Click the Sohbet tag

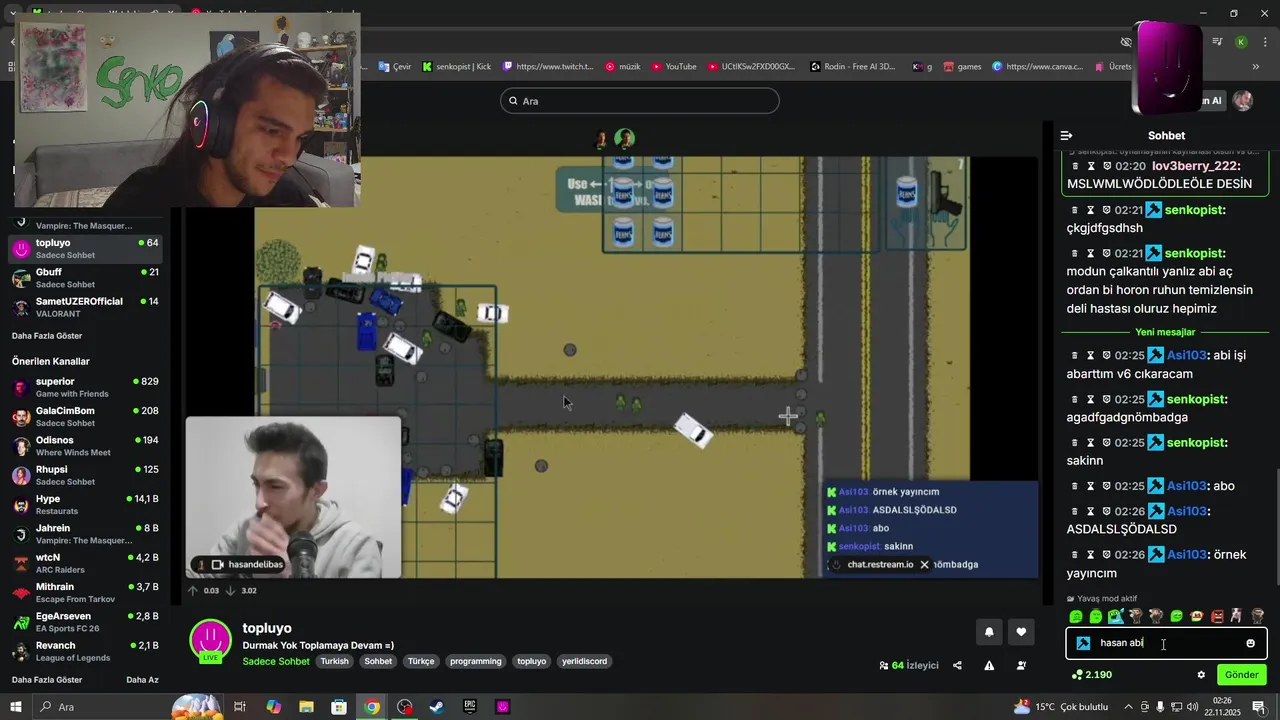pyautogui.click(x=378, y=661)
